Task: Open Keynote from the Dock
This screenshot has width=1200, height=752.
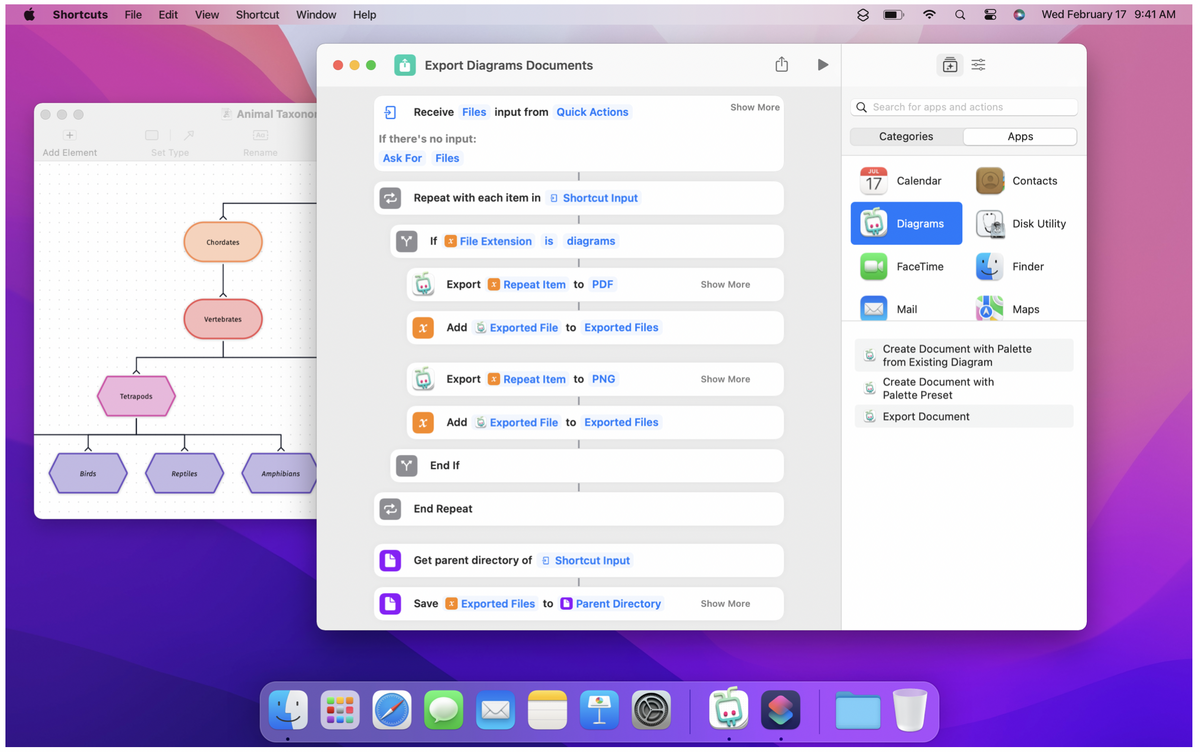Action: [x=600, y=711]
